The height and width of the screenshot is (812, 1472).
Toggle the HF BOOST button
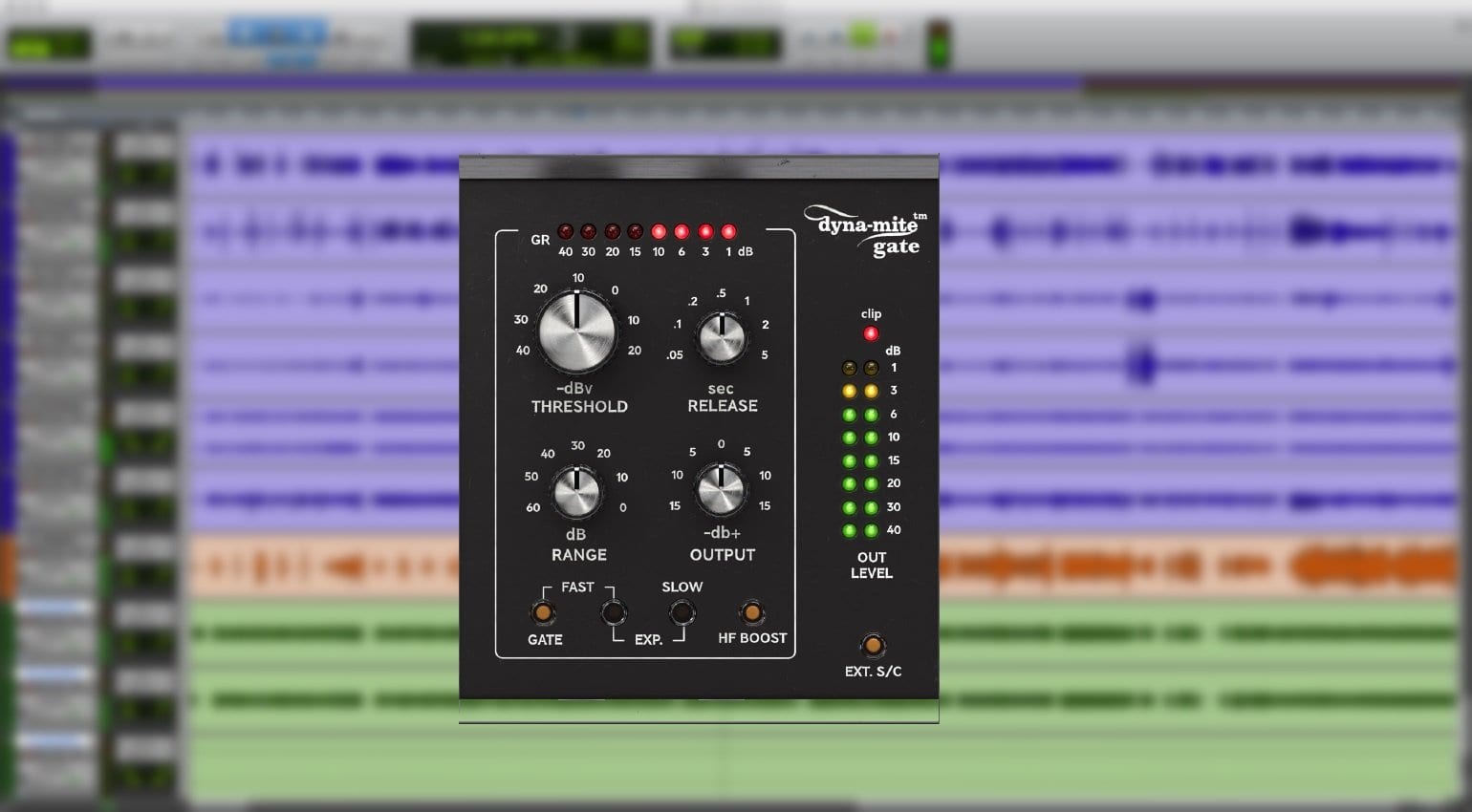click(752, 612)
